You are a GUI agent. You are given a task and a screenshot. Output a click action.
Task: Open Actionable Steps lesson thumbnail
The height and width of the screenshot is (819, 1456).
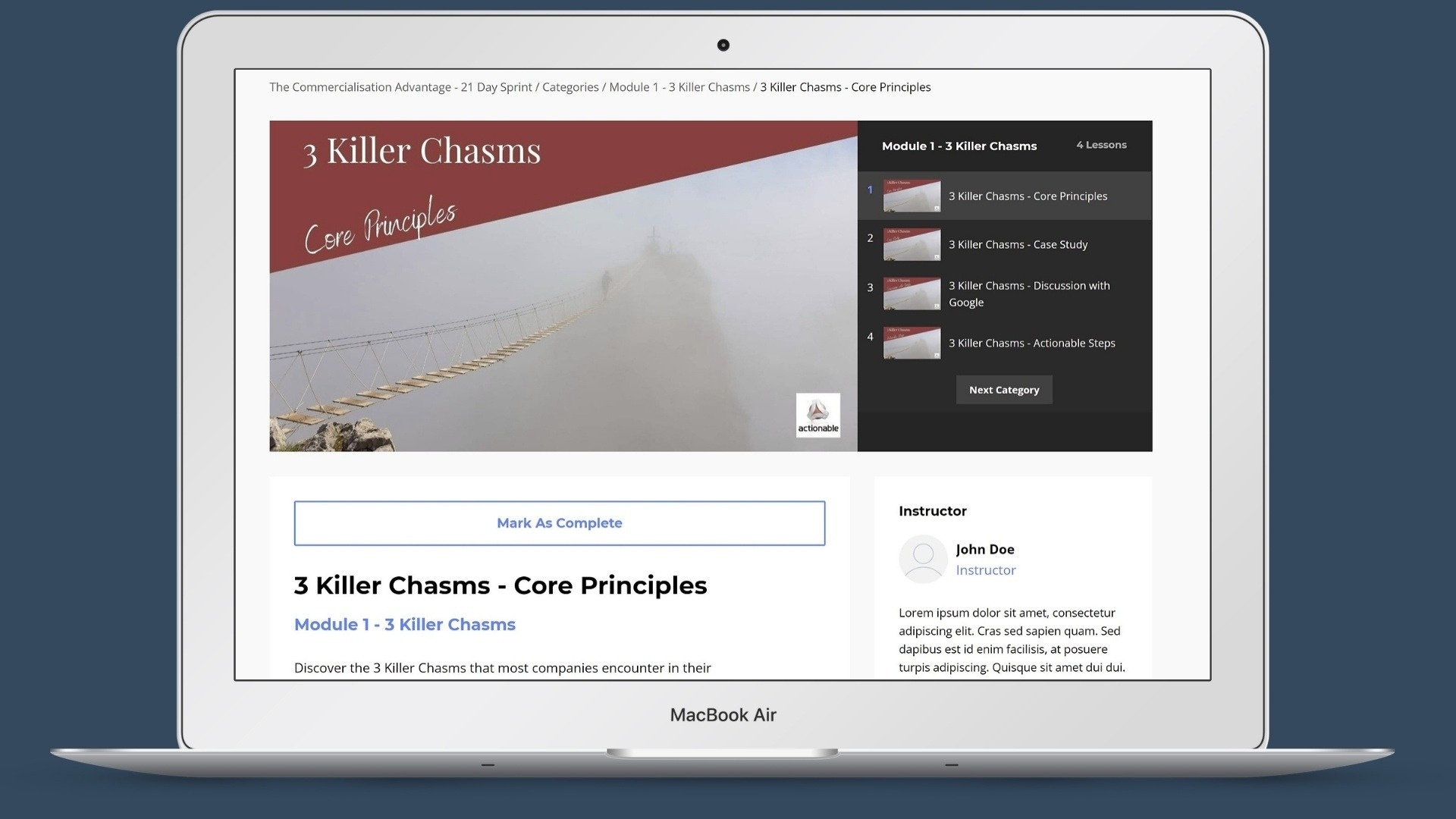click(x=912, y=343)
